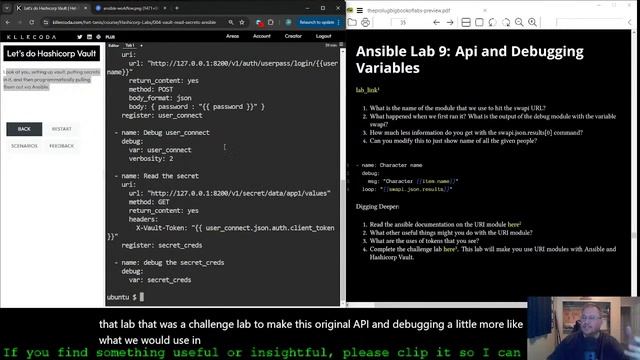Screen dimensions: 640x360
Task: Open the lab_link hyperlink in PDF
Action: pos(367,90)
